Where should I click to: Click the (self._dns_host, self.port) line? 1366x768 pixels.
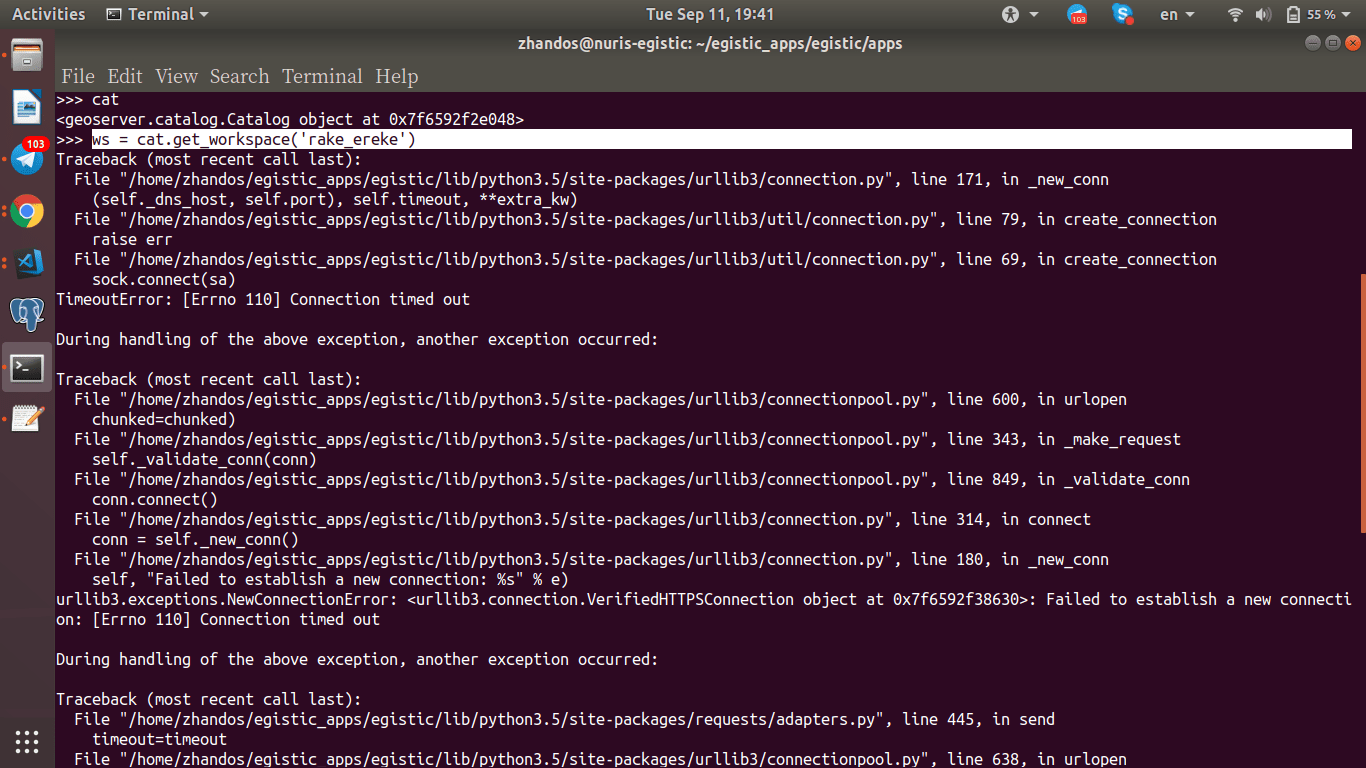point(335,199)
